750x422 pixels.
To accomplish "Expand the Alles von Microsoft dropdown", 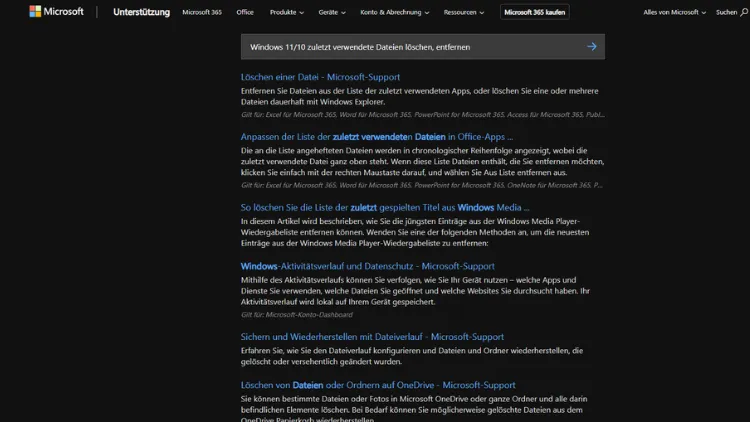I will (x=674, y=12).
